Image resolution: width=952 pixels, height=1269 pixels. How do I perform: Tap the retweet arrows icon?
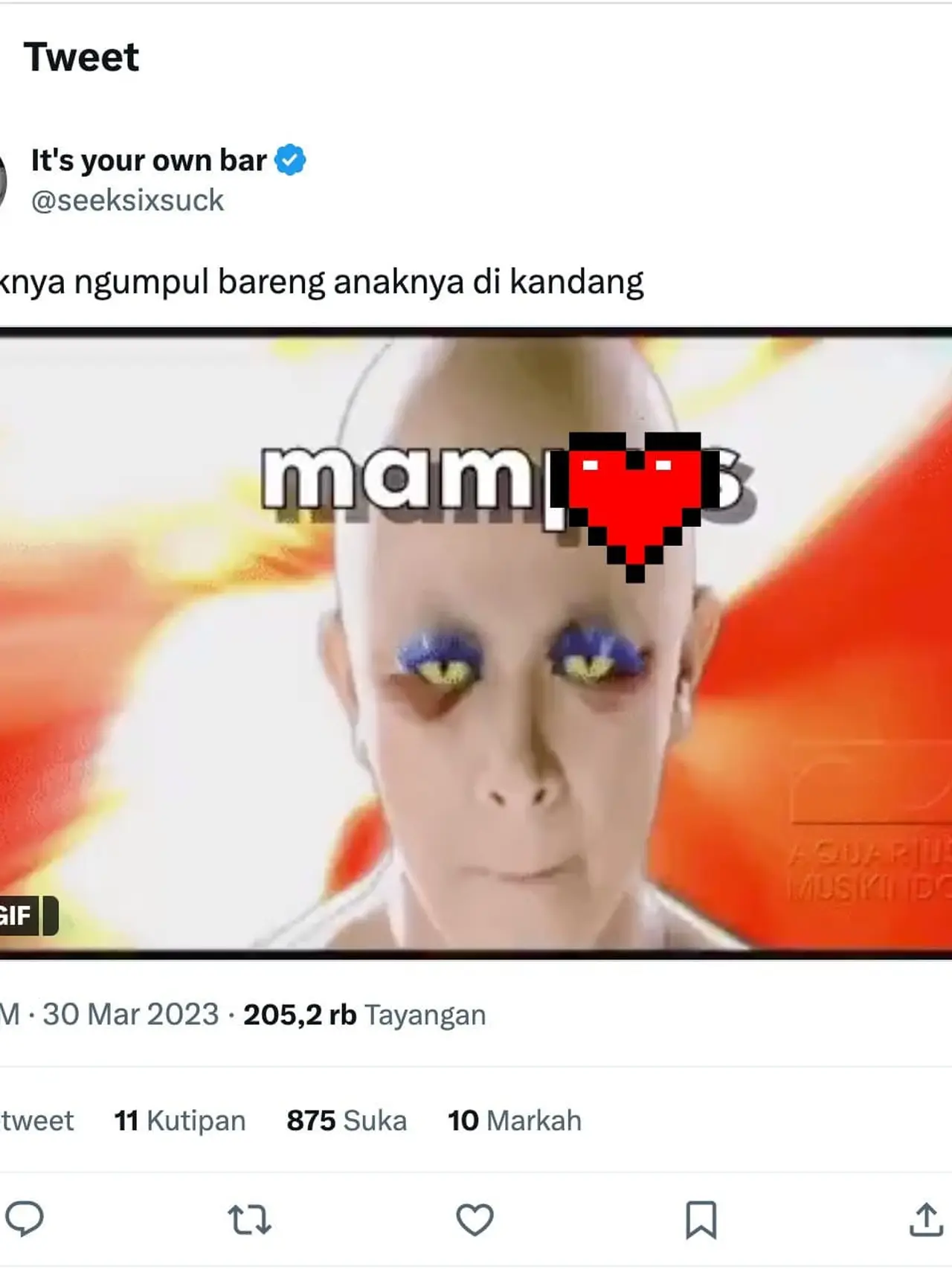click(x=249, y=1220)
